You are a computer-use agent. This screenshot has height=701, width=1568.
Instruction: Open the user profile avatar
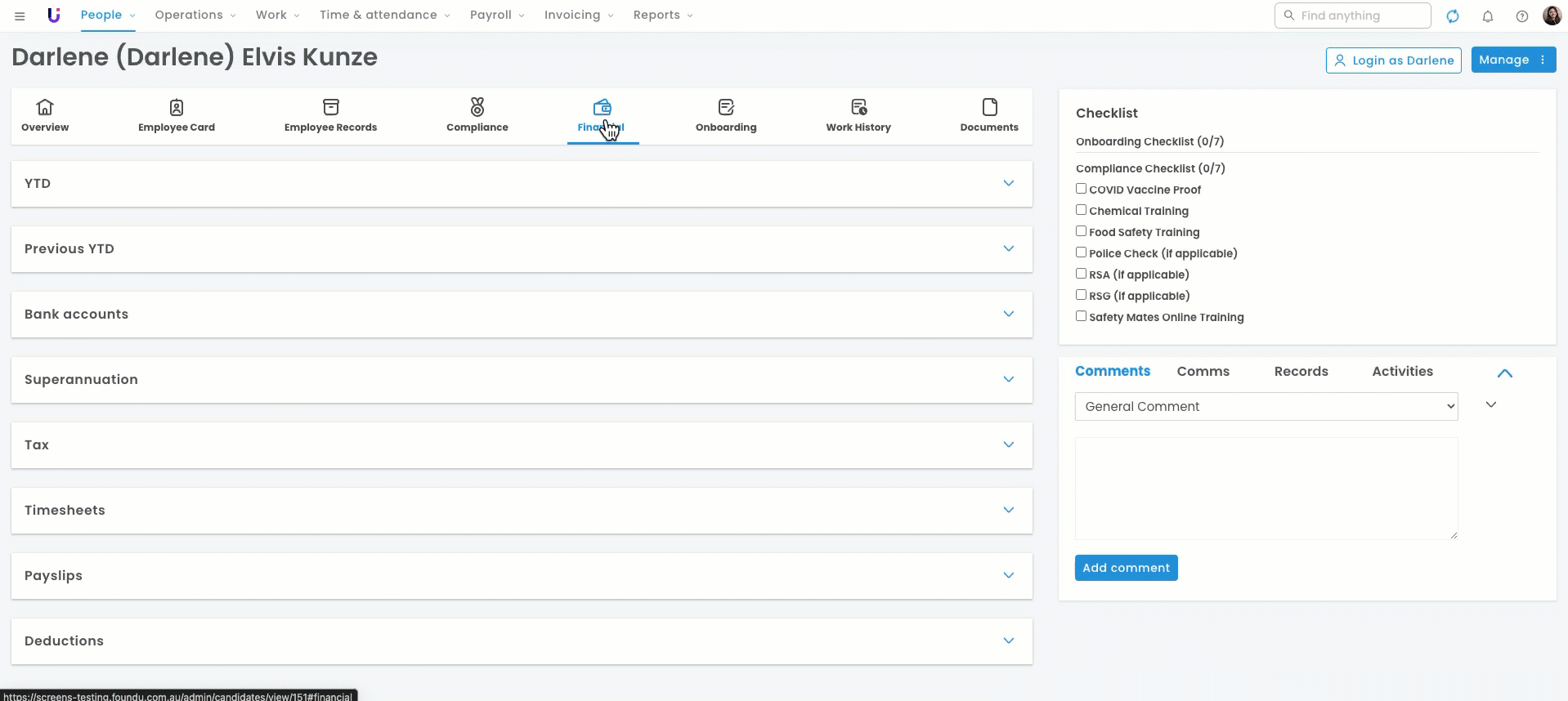1552,16
